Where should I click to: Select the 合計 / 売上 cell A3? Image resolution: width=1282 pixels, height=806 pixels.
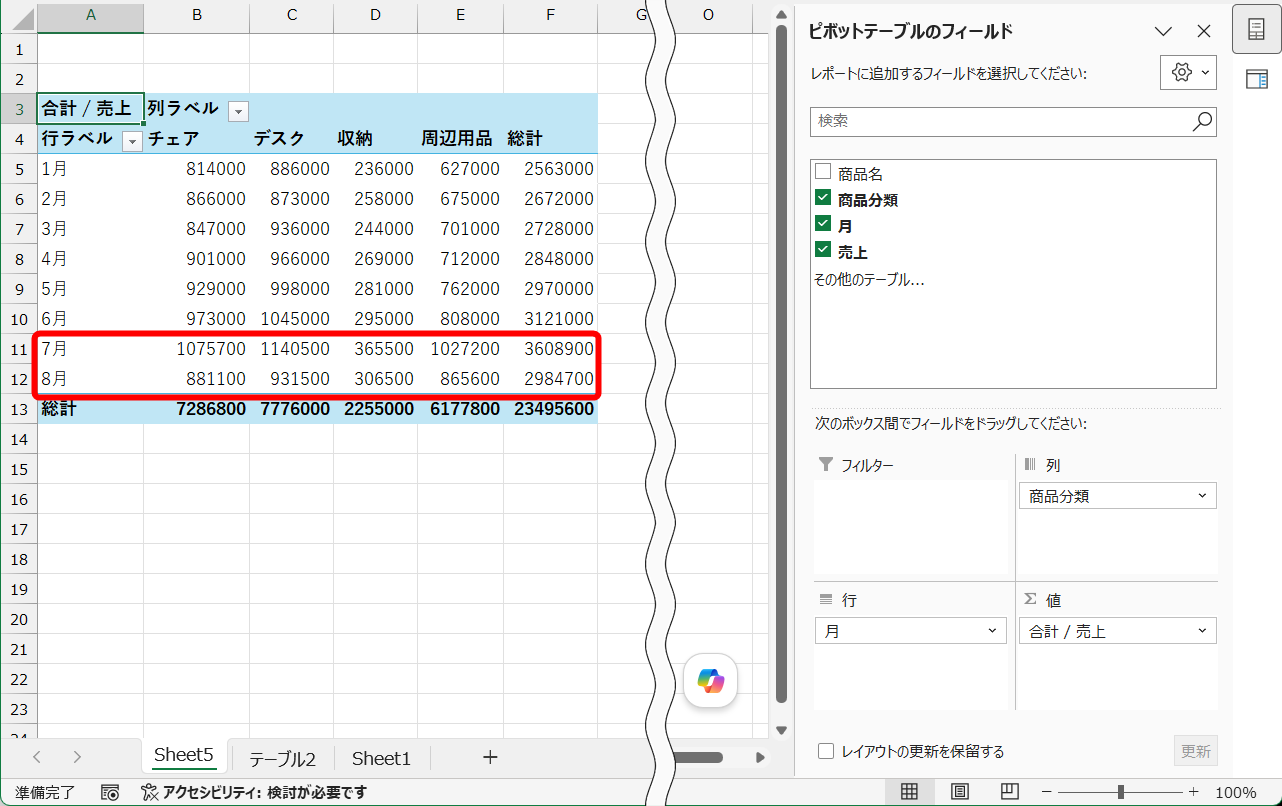click(91, 109)
